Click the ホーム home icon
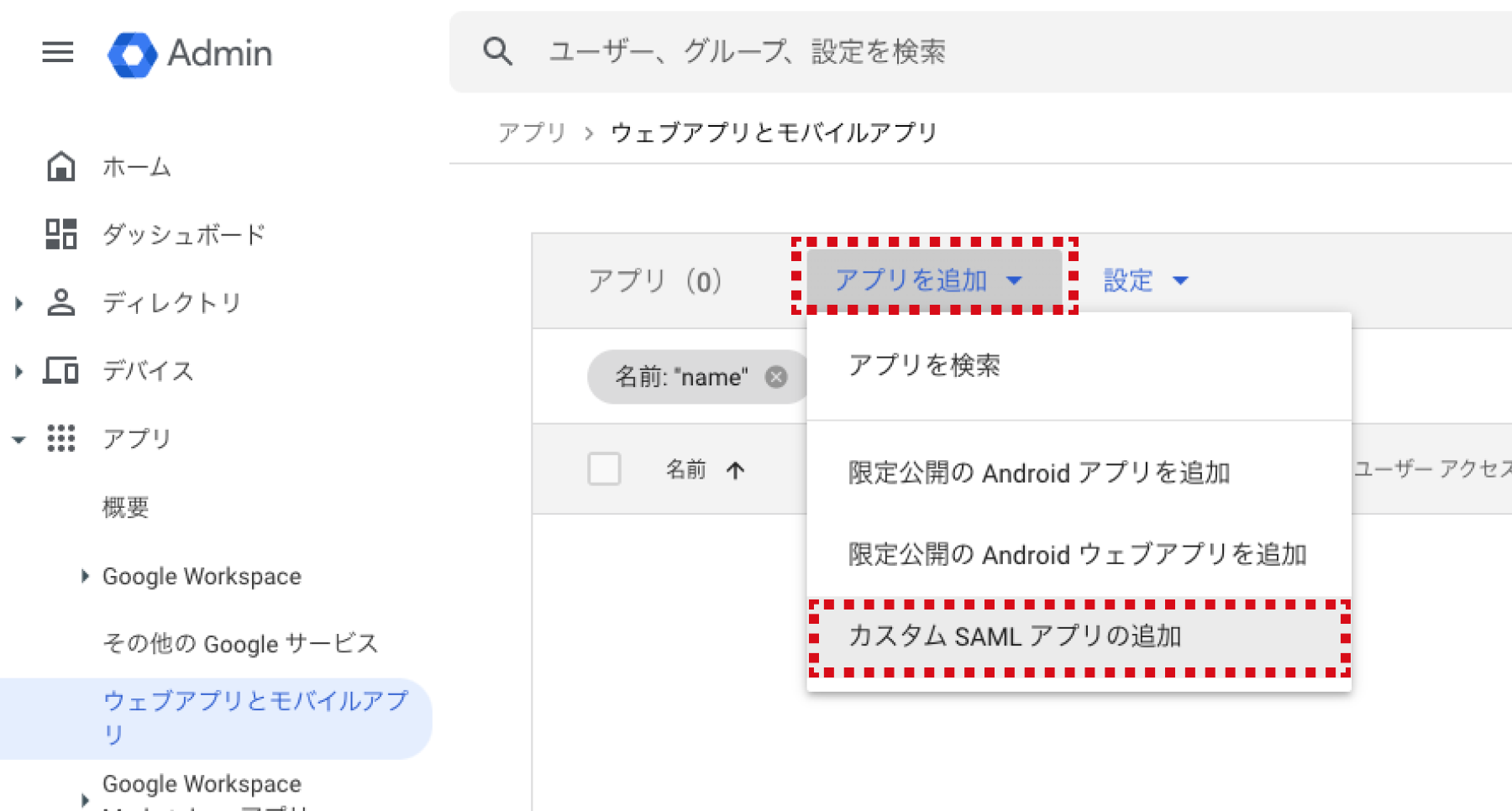Image resolution: width=1512 pixels, height=811 pixels. pyautogui.click(x=60, y=167)
